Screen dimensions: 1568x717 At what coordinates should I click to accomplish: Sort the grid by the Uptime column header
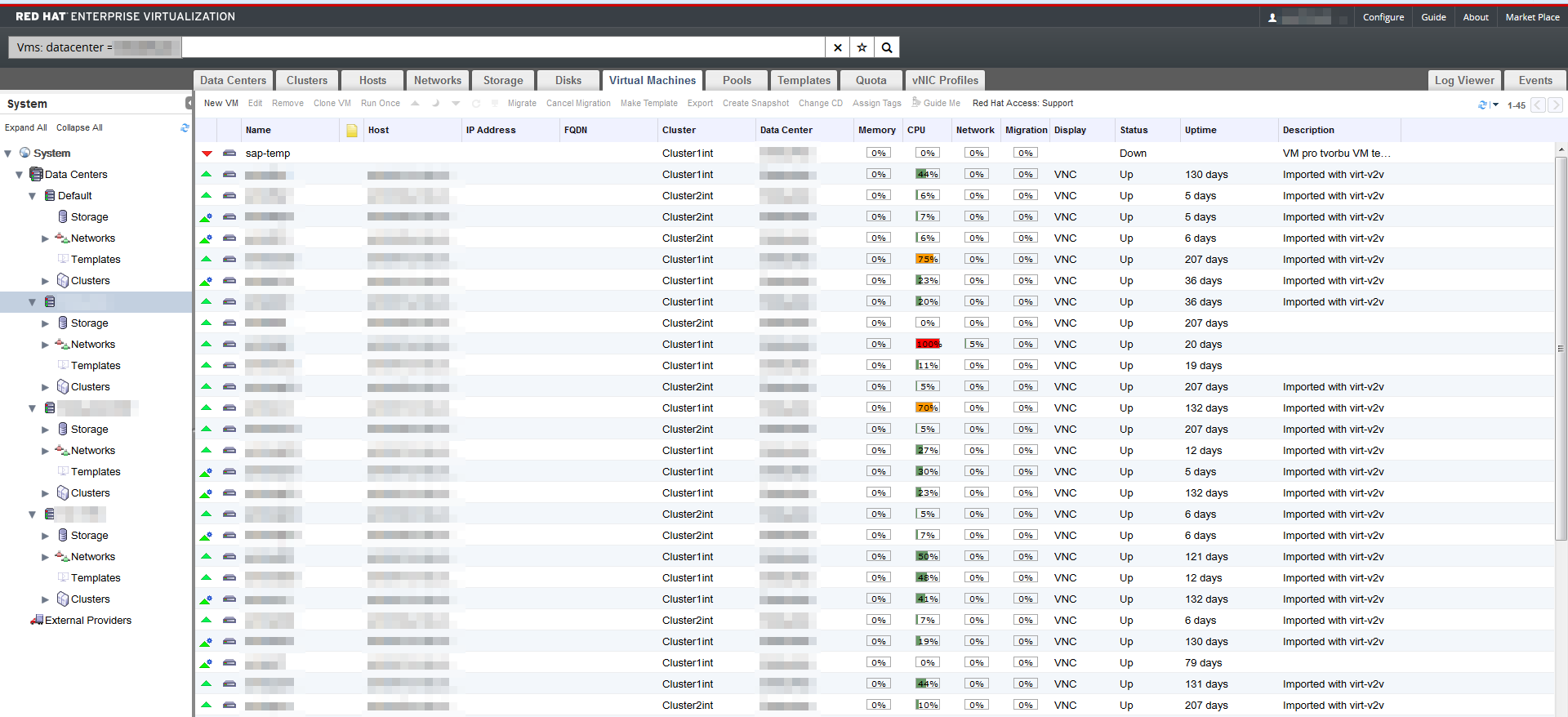point(1229,130)
